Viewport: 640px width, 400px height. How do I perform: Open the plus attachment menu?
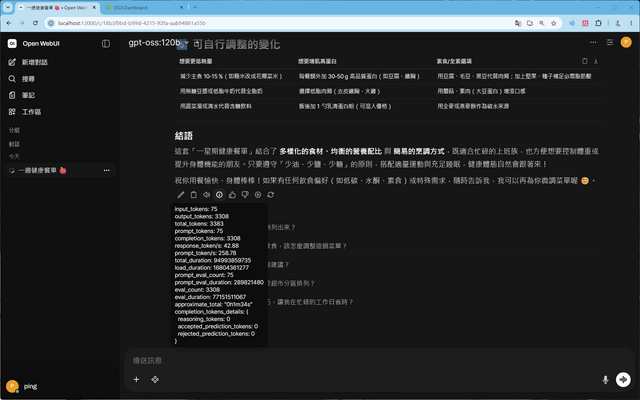coord(136,380)
